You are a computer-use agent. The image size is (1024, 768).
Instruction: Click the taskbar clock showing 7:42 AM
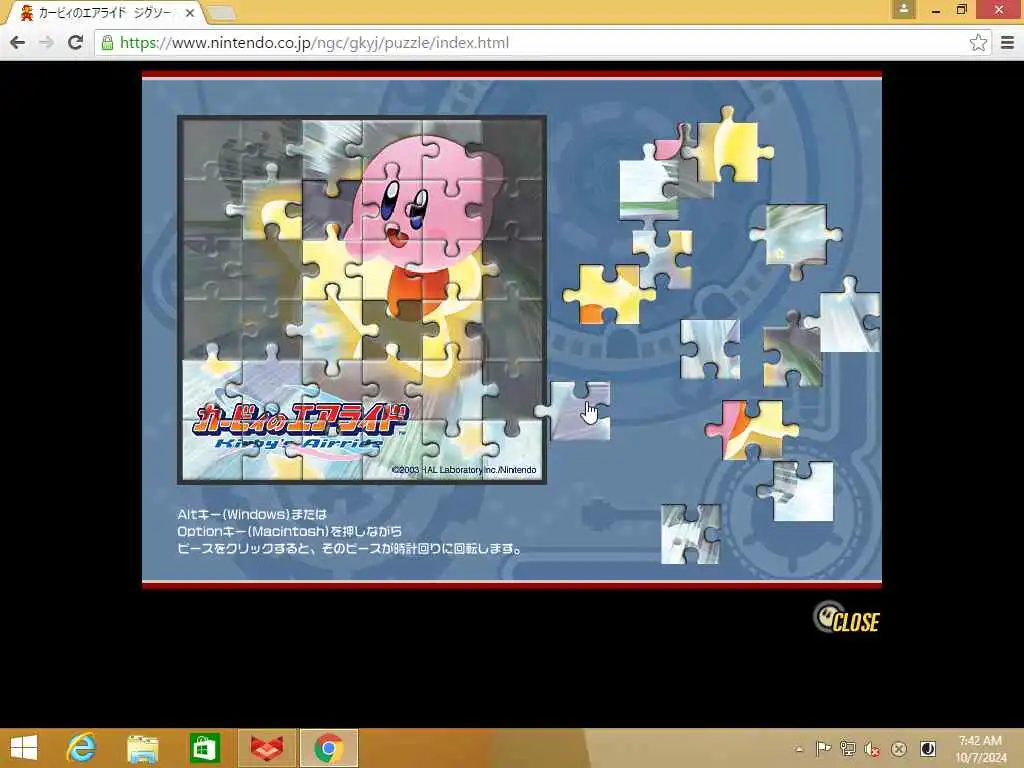click(980, 748)
